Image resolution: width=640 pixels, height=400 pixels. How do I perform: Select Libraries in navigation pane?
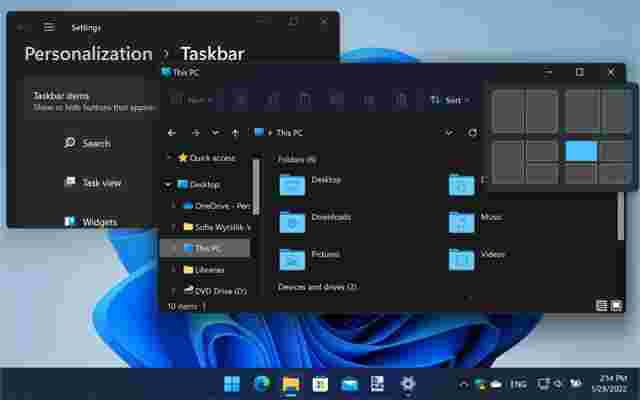point(204,270)
